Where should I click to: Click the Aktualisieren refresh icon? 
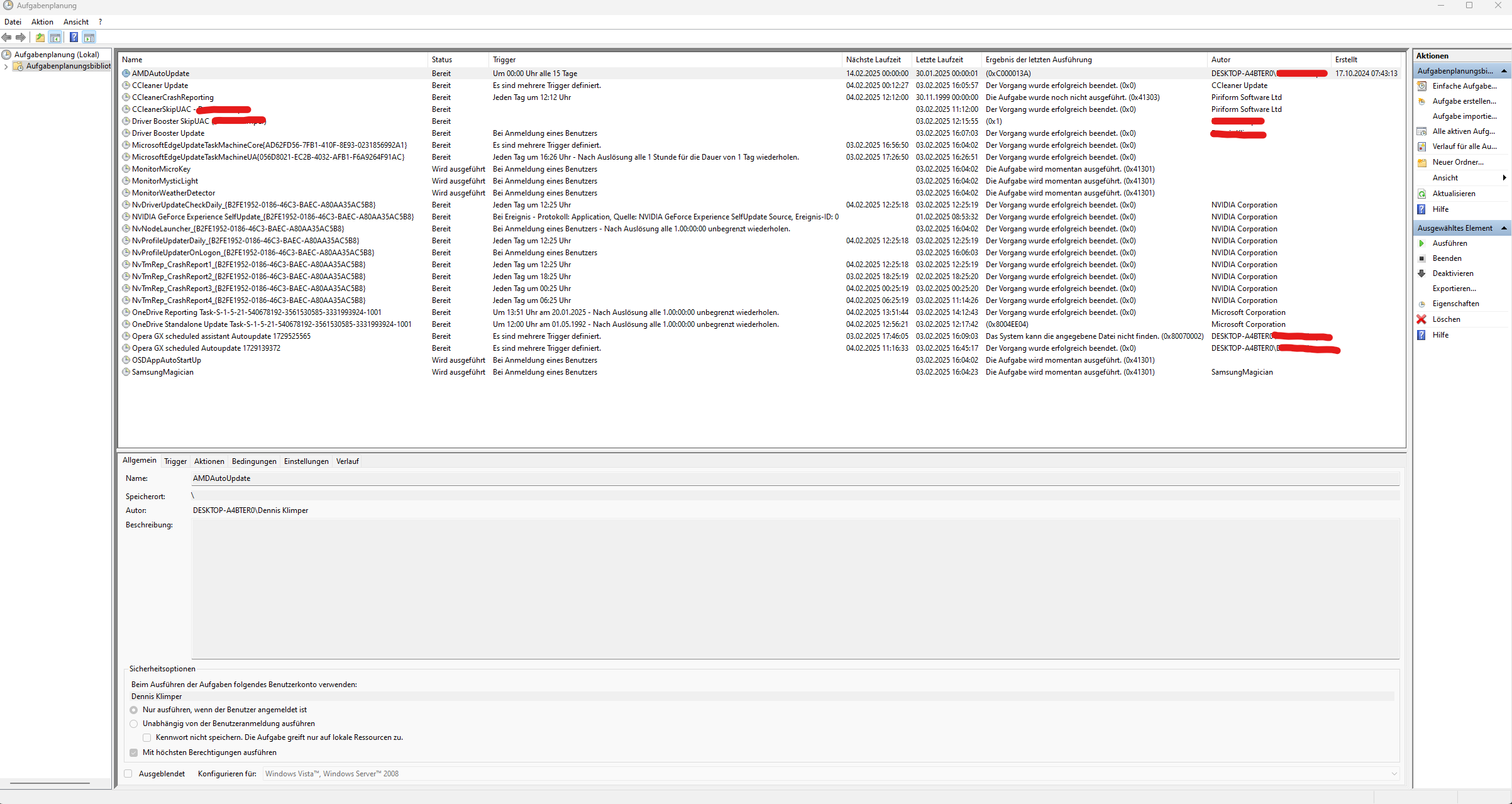click(x=1421, y=194)
